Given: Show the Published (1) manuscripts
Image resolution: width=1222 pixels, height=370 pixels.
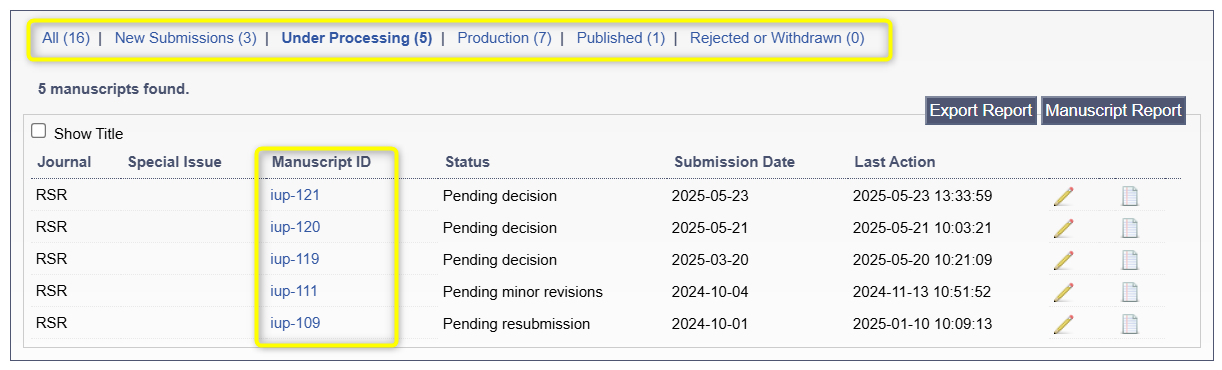Looking at the screenshot, I should (621, 38).
